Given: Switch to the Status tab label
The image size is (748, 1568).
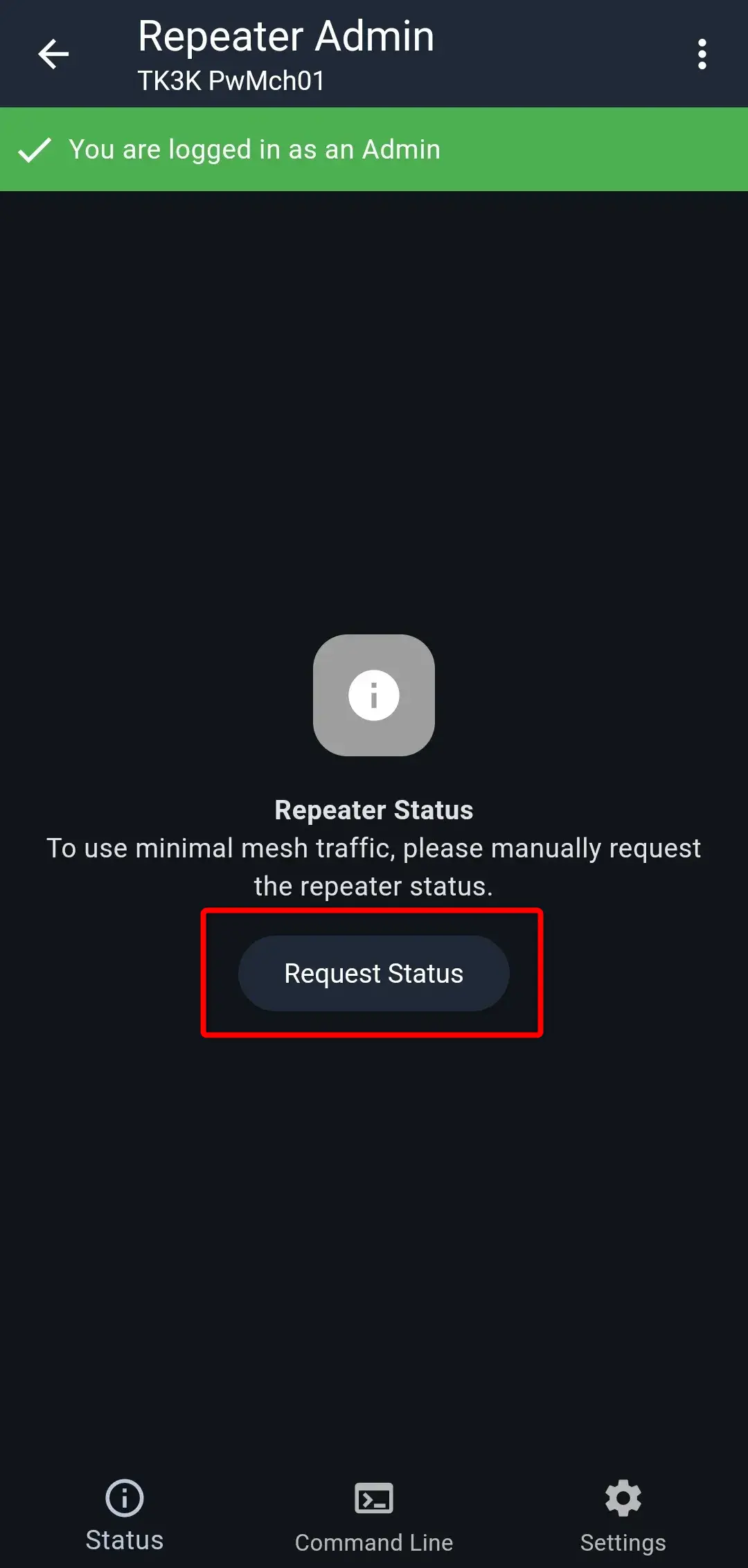Looking at the screenshot, I should coord(125,1540).
